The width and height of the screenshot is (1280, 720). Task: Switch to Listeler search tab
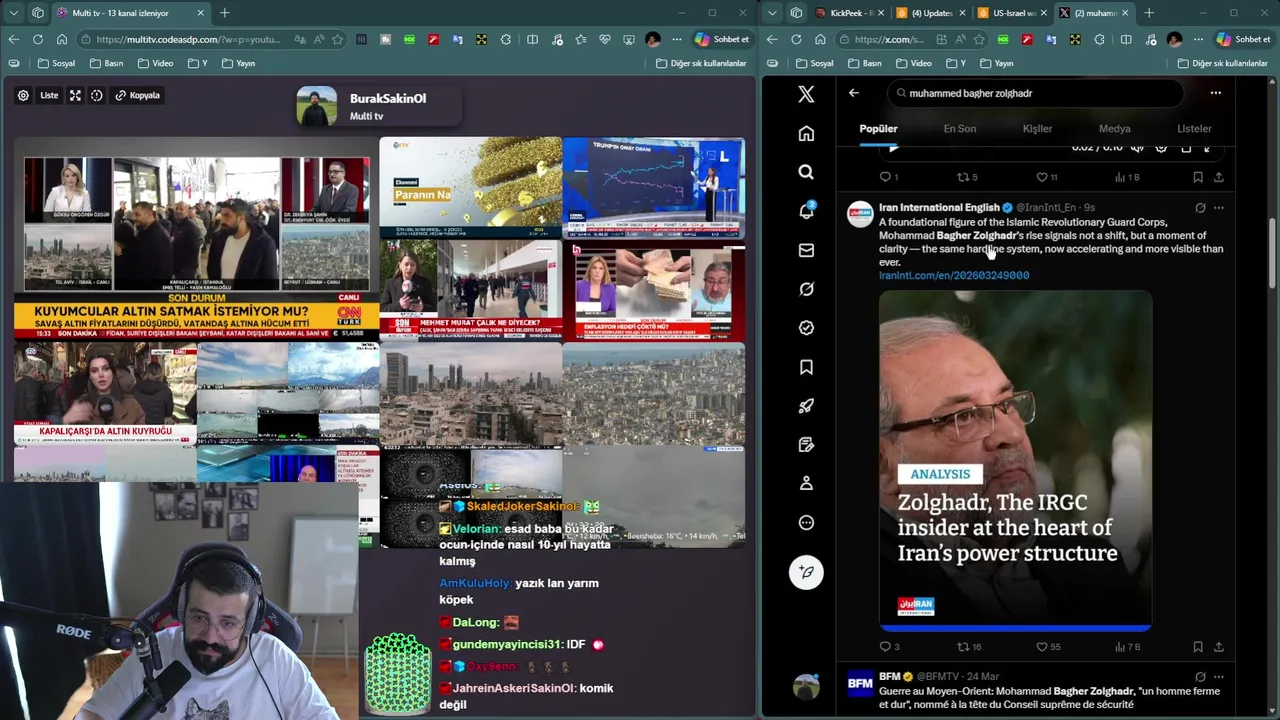(x=1194, y=128)
